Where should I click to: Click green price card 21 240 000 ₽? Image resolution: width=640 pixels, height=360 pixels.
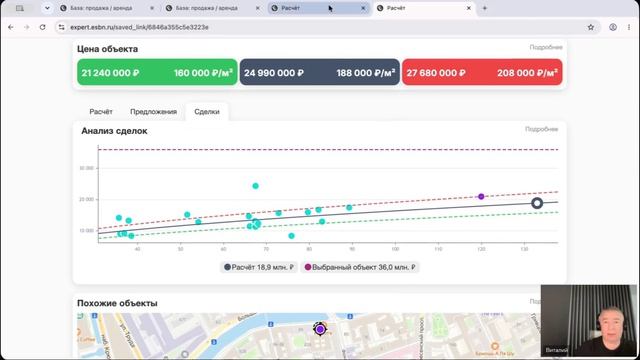(157, 73)
